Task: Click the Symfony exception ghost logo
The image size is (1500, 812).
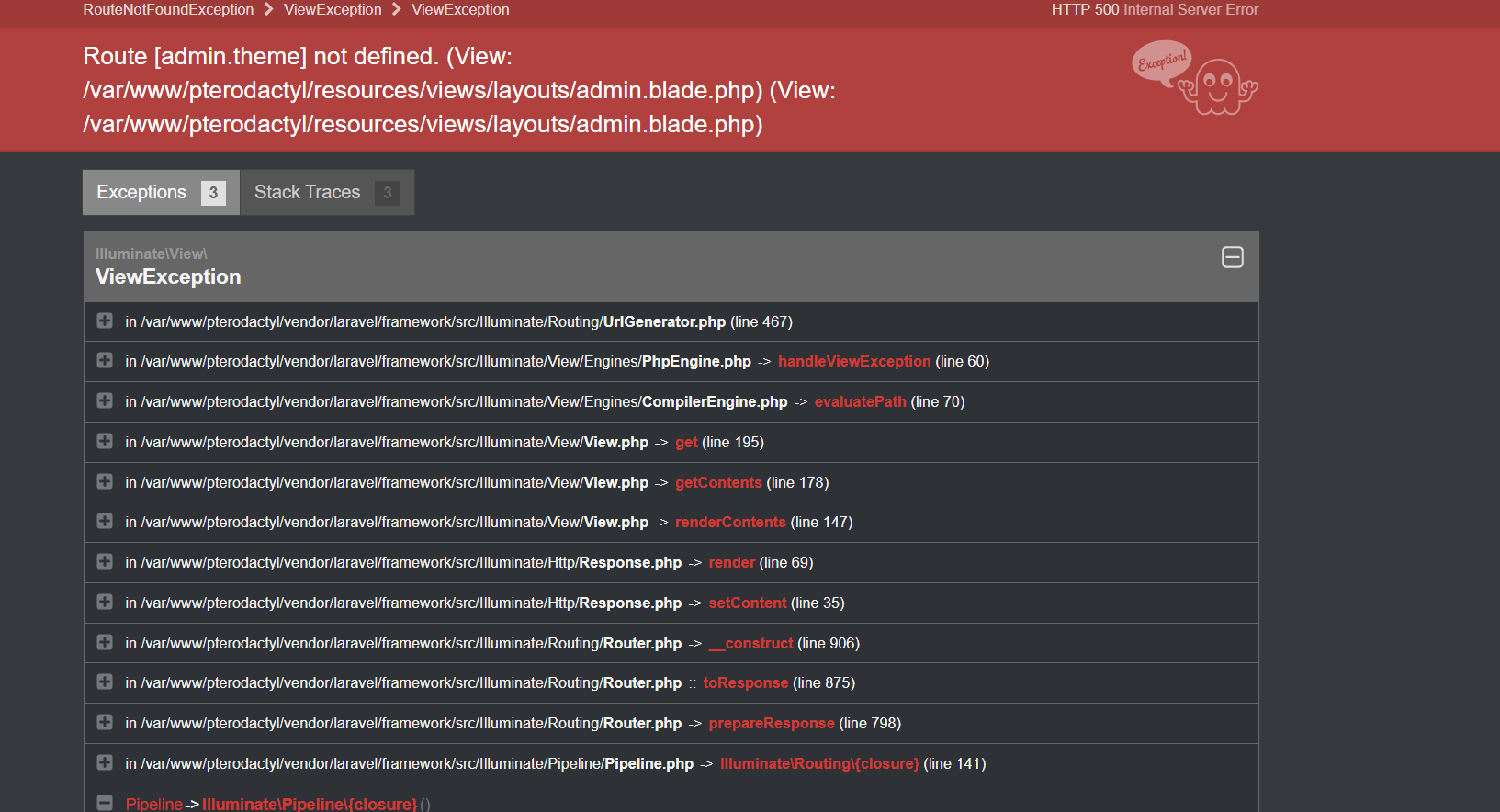Action: [x=1194, y=77]
